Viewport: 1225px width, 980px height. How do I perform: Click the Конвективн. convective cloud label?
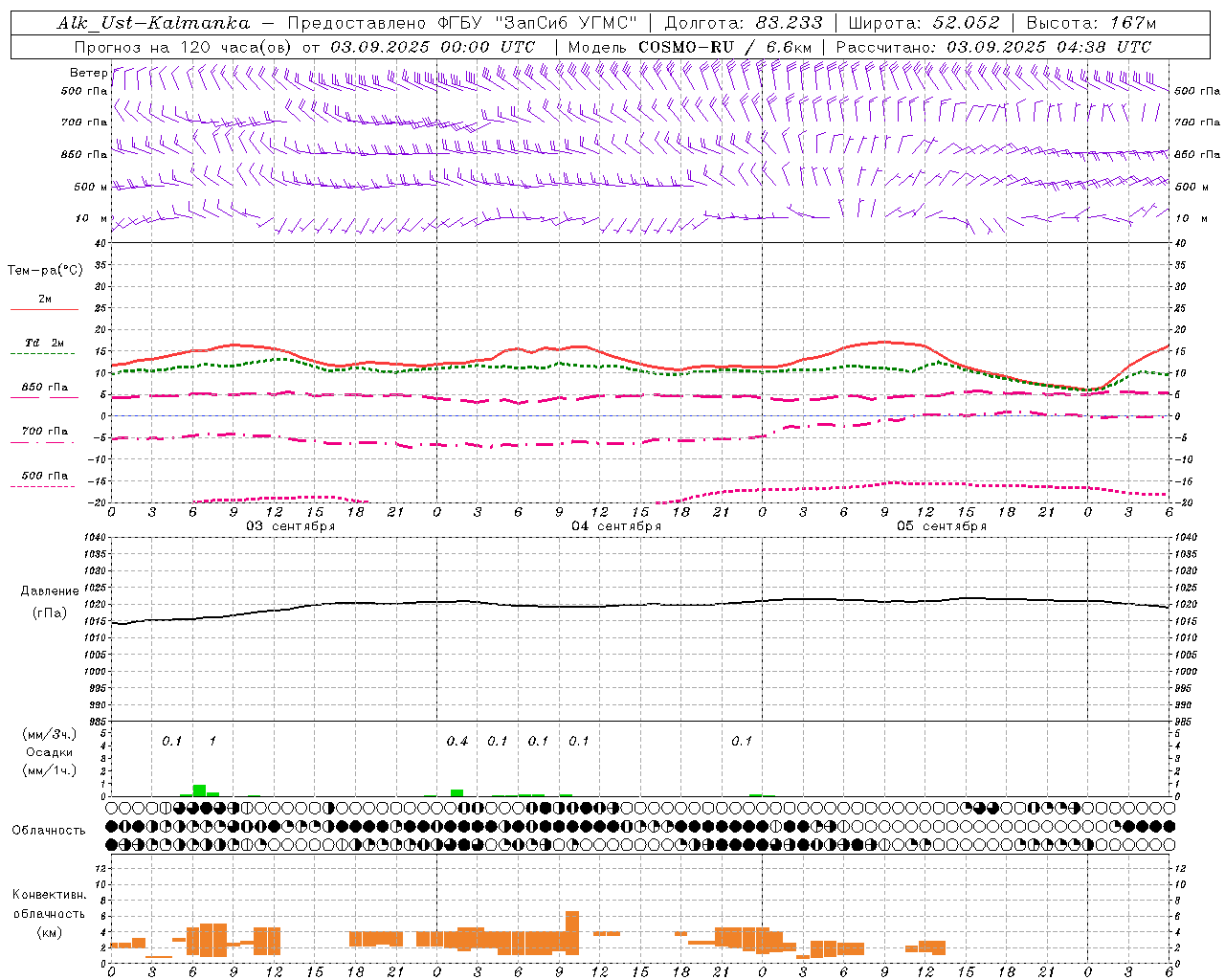click(x=50, y=895)
